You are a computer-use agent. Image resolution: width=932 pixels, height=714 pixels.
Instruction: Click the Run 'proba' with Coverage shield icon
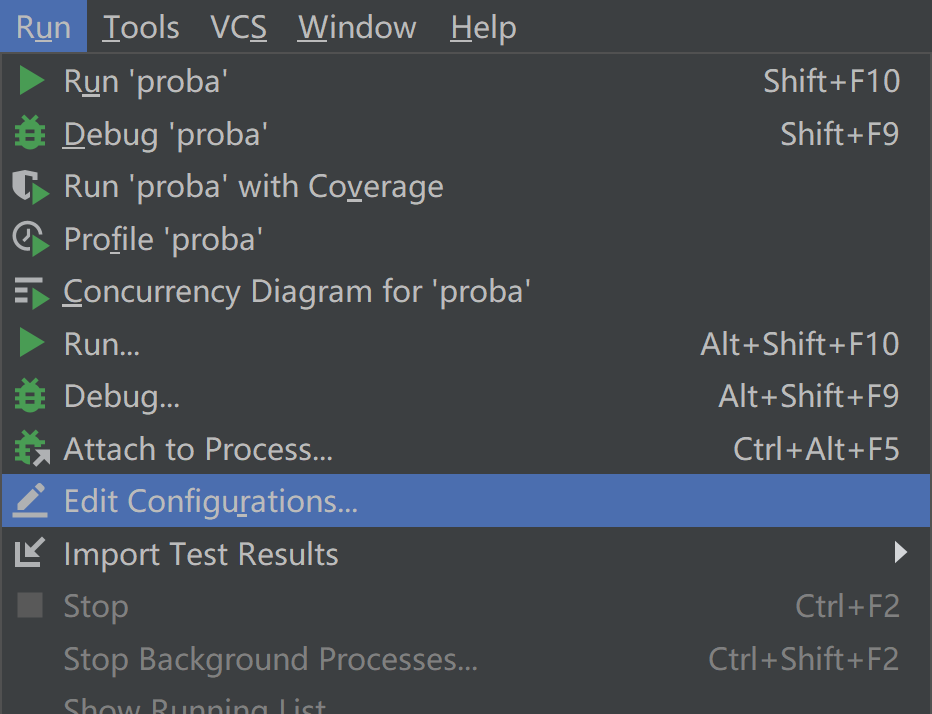(30, 186)
